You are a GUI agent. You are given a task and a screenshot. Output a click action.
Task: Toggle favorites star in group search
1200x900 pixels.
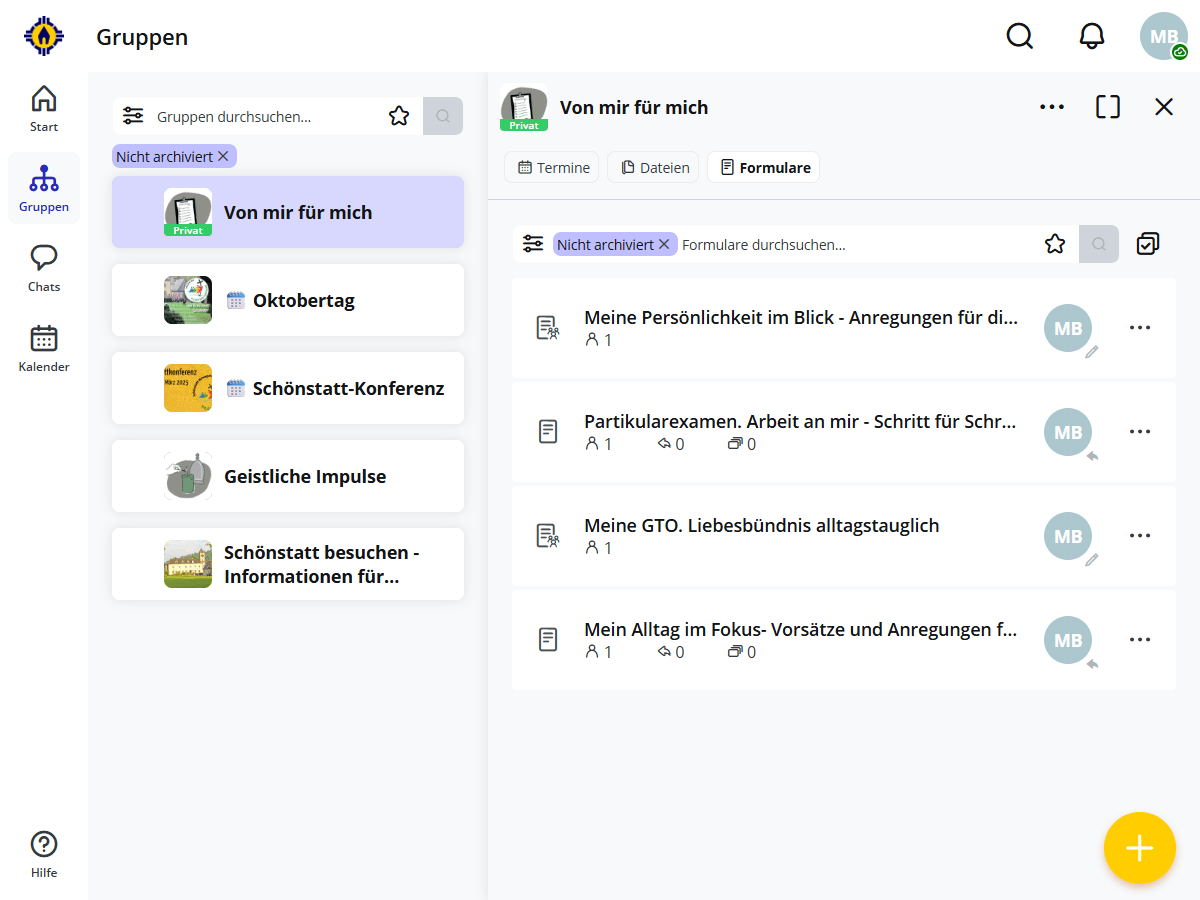pos(399,116)
